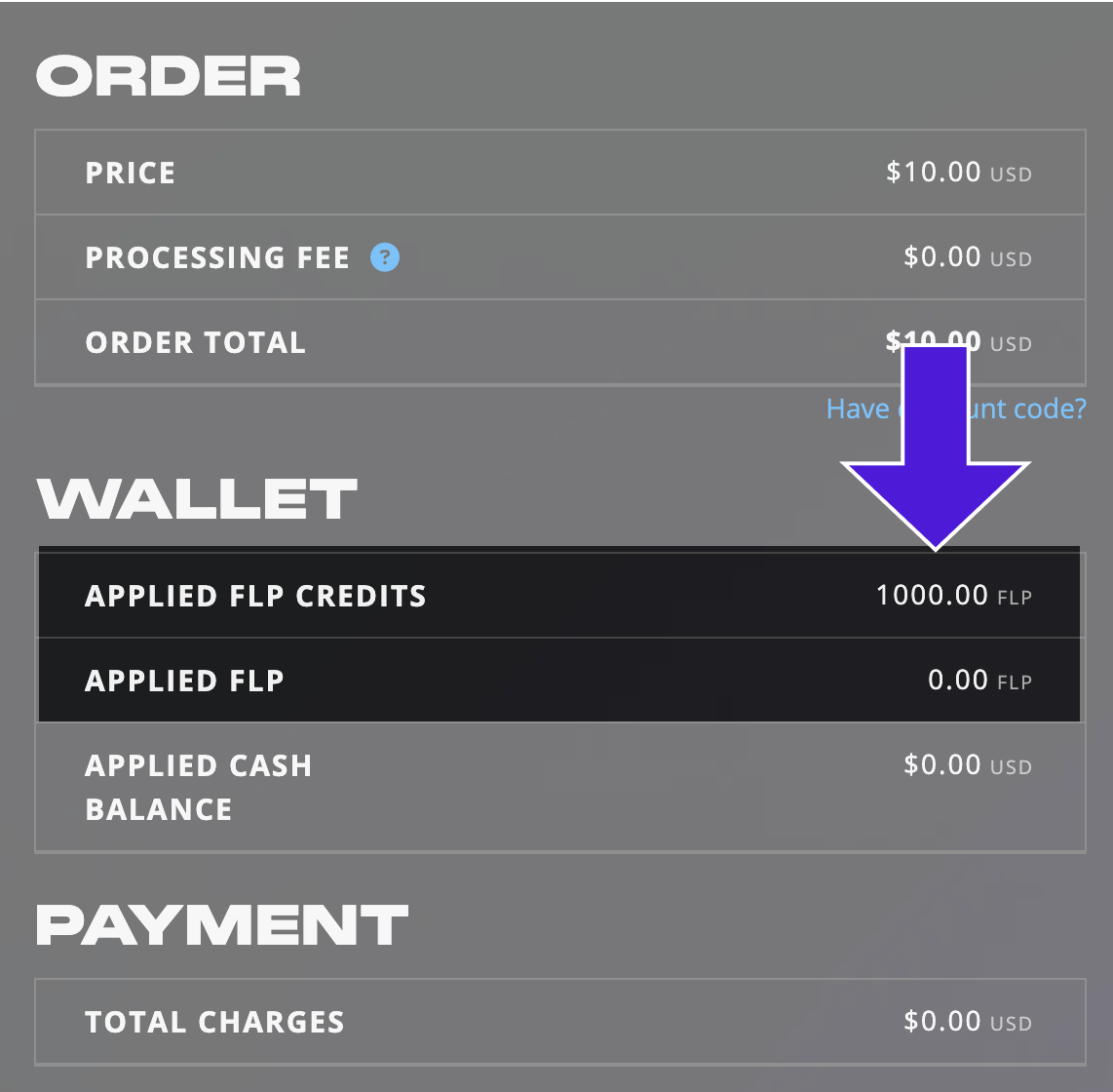The height and width of the screenshot is (1092, 1113).
Task: Open the 'Have discount code?' link
Action: click(956, 409)
